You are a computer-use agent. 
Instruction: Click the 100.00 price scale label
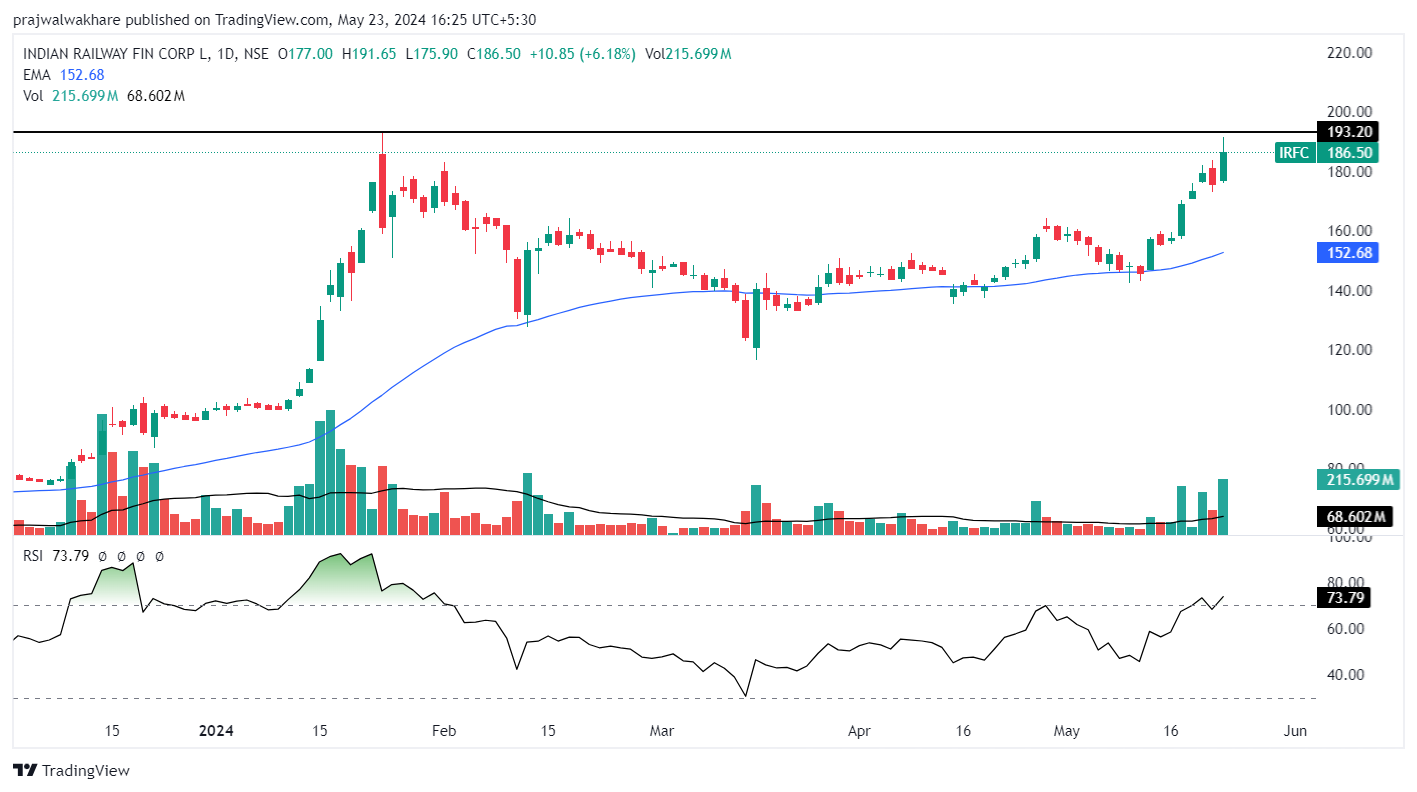point(1349,410)
